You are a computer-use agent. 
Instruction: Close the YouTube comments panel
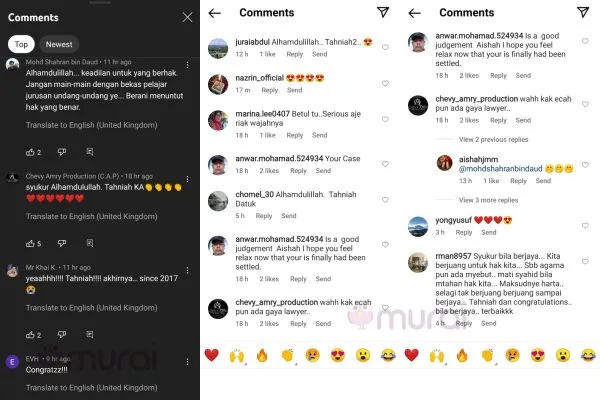tap(187, 17)
